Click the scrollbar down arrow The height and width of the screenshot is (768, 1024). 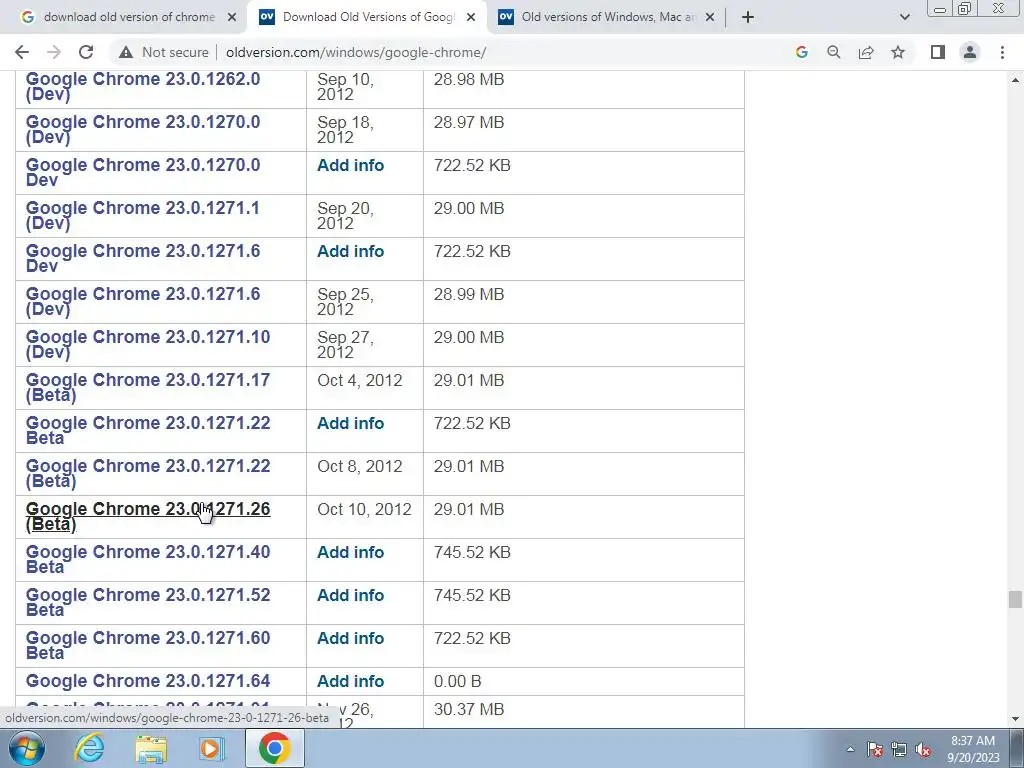pyautogui.click(x=1015, y=719)
